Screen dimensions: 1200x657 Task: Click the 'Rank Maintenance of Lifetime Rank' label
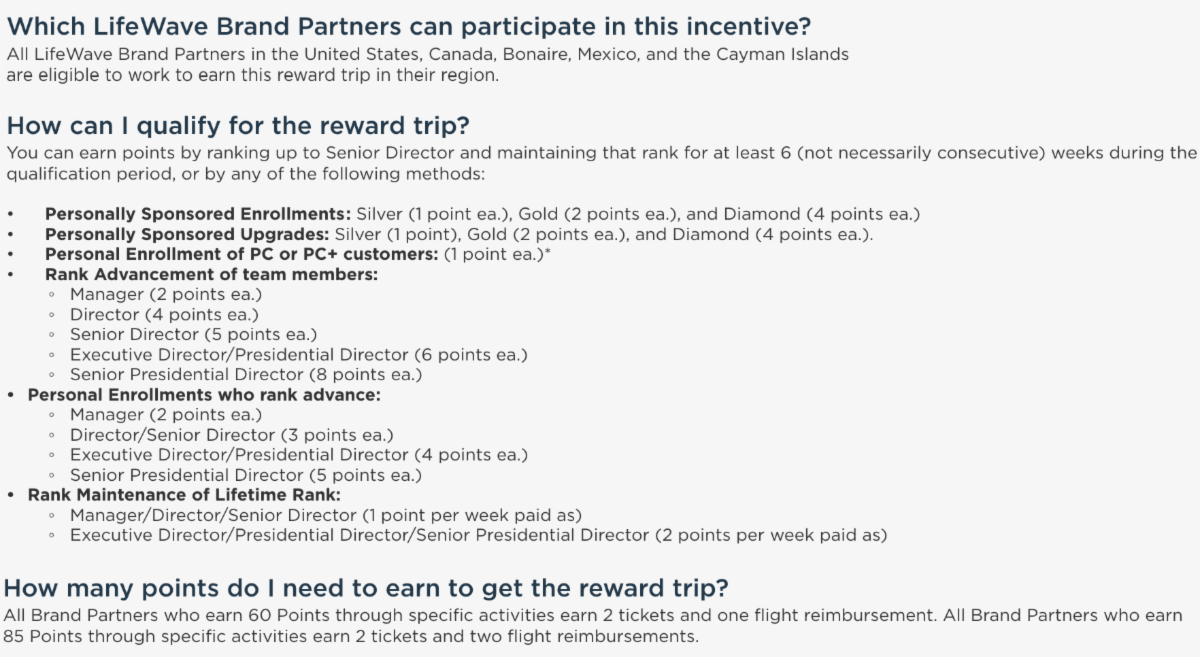click(x=185, y=494)
